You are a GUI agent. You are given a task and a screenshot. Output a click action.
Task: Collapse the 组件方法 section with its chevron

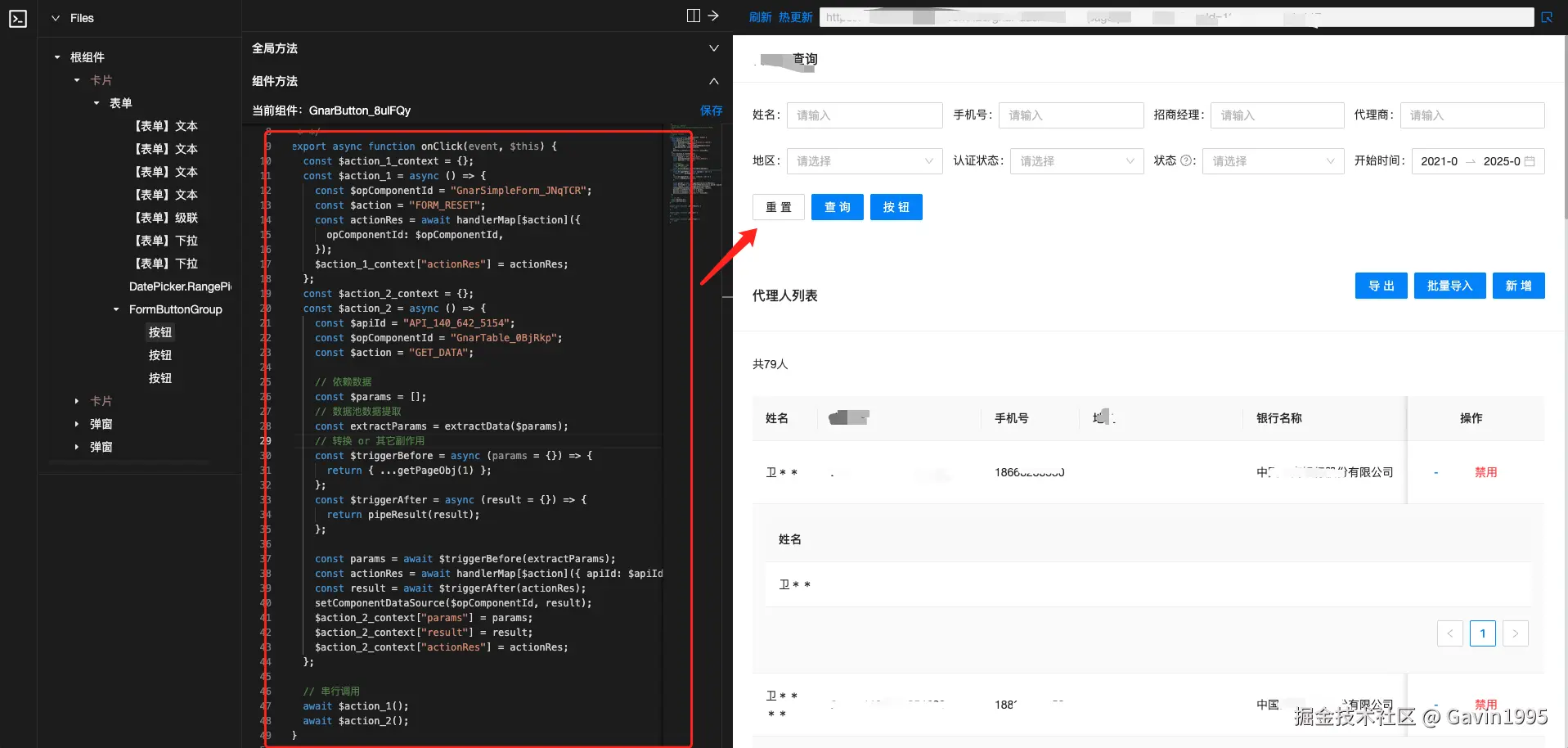click(713, 81)
